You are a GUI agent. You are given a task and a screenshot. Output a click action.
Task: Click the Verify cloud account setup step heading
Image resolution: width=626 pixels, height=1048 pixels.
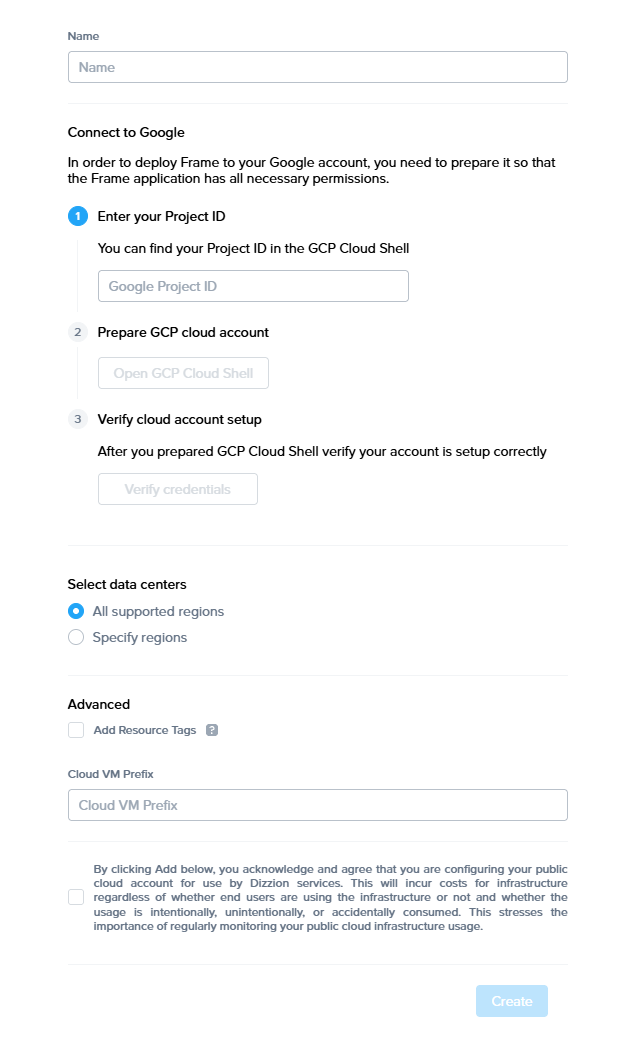click(x=179, y=419)
